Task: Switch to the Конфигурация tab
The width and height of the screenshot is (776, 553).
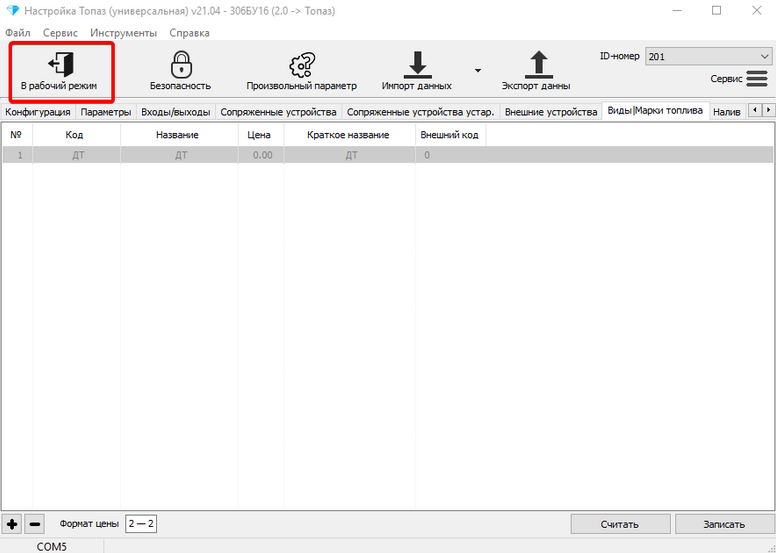Action: click(x=38, y=112)
